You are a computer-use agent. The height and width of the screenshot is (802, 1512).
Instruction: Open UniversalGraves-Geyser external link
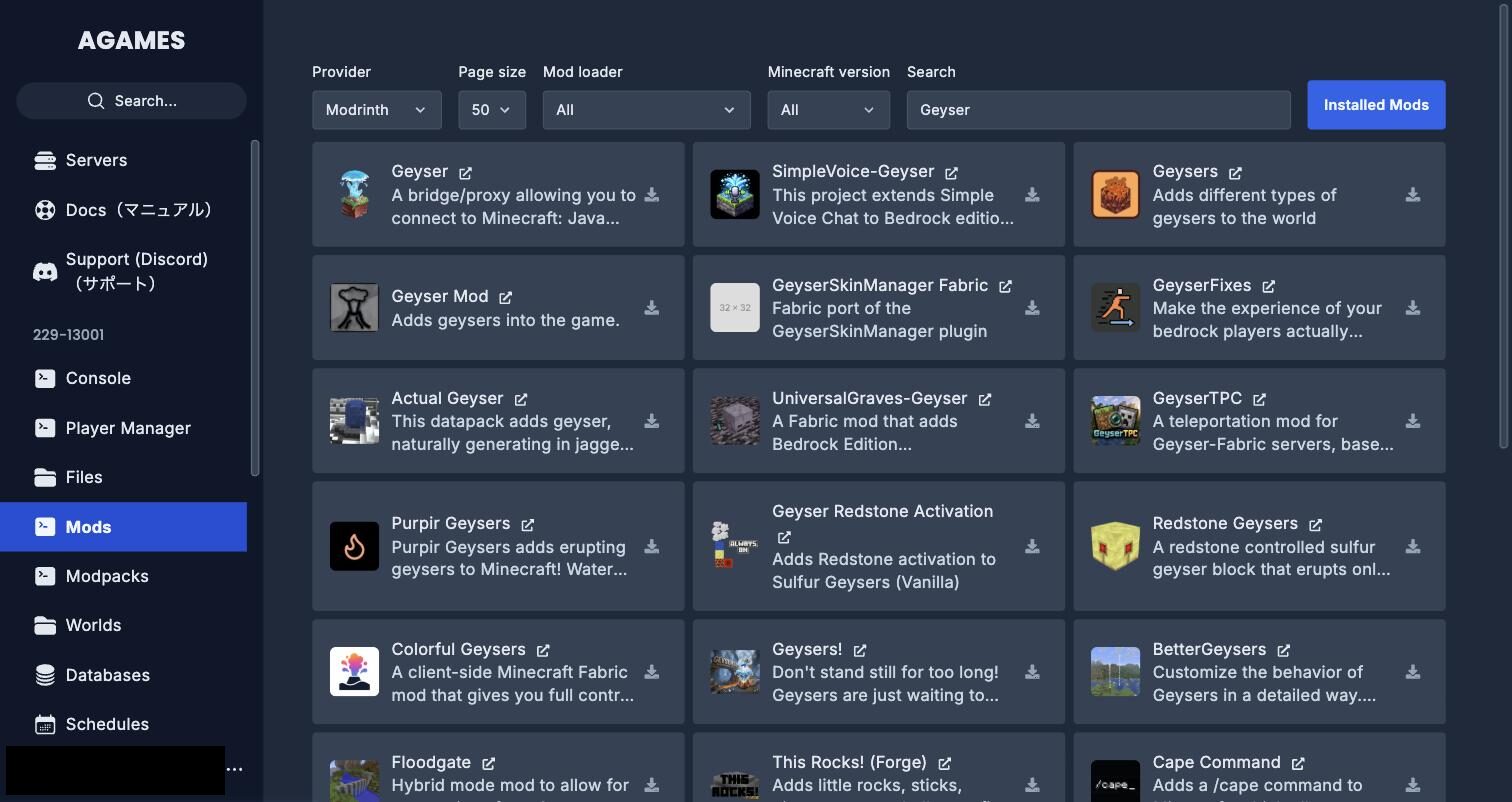coord(984,399)
